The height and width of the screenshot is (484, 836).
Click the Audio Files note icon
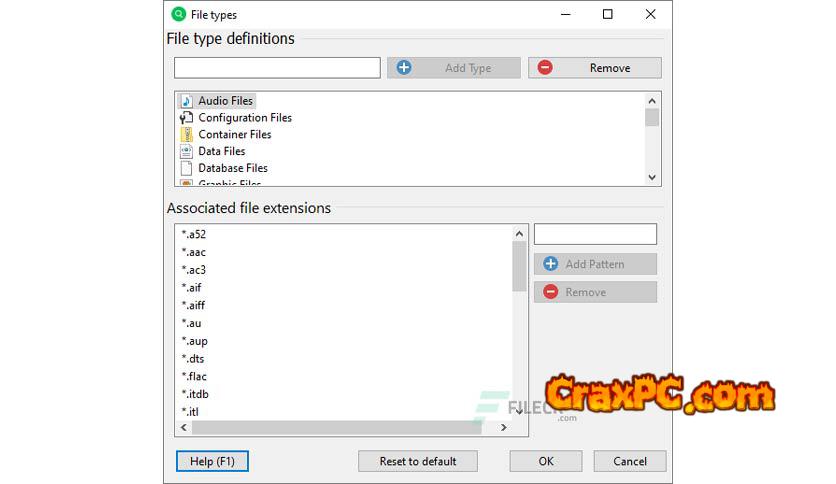[186, 101]
